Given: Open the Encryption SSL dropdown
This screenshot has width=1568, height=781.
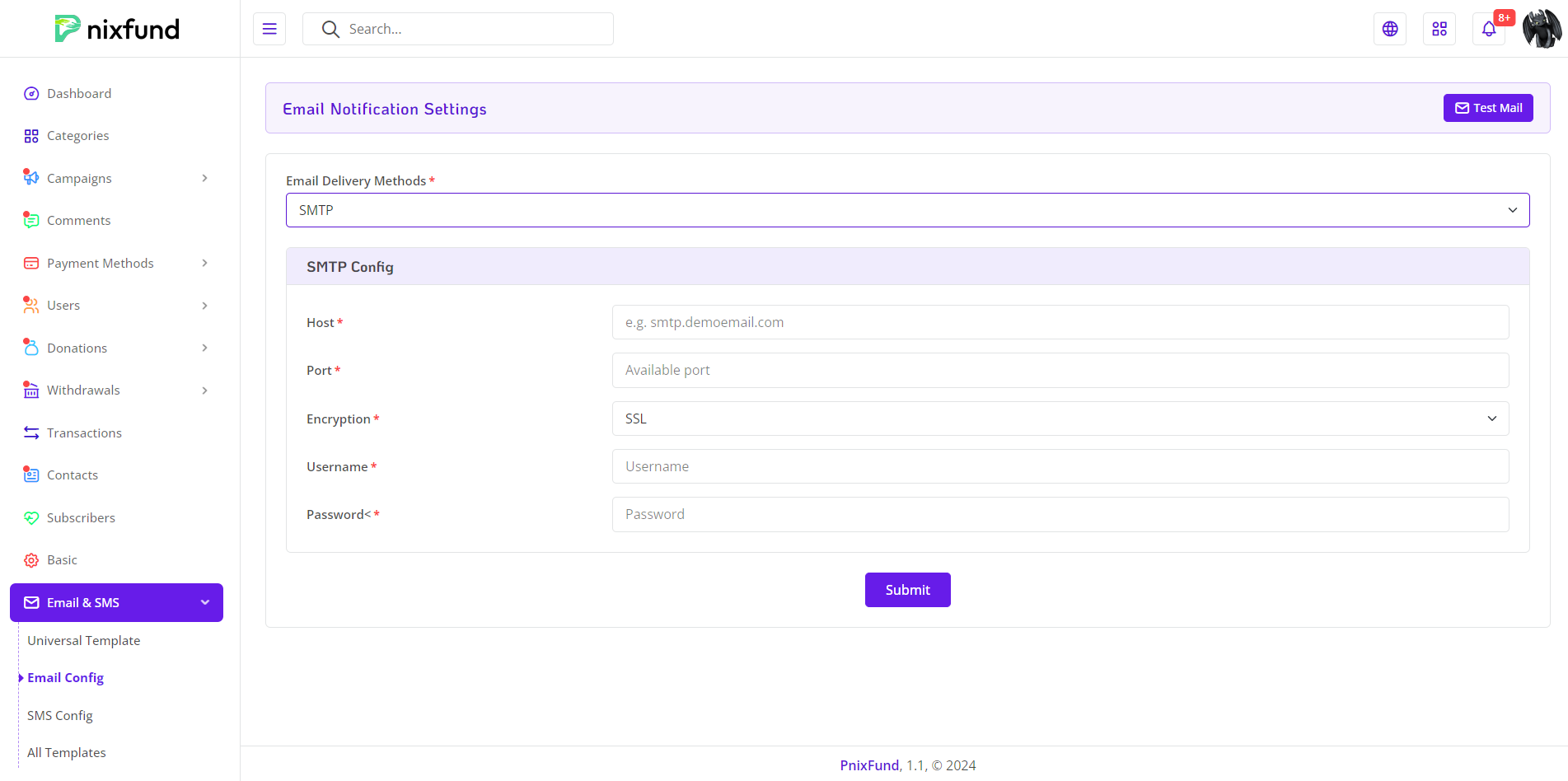Looking at the screenshot, I should [1060, 419].
